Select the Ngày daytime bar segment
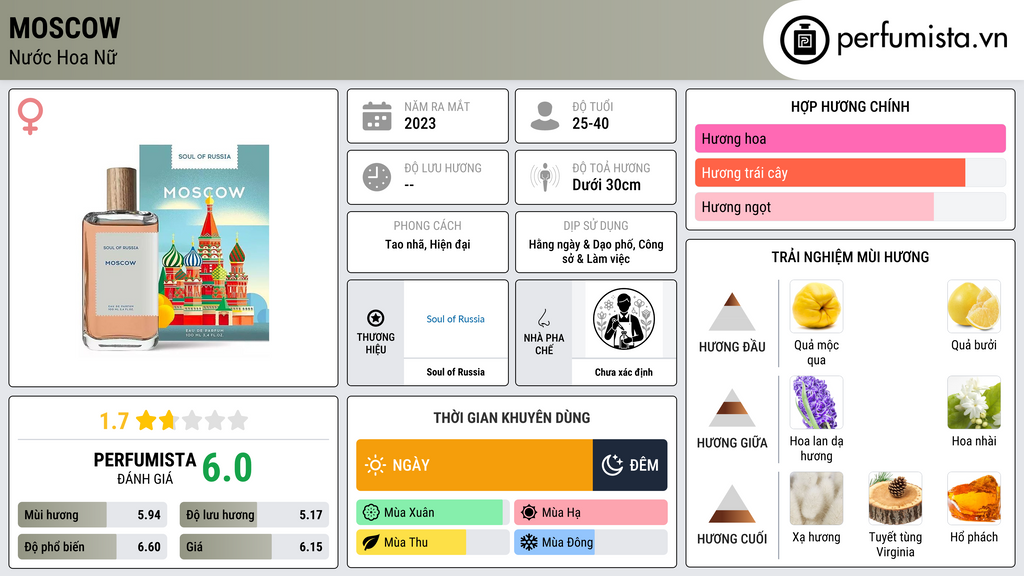Screen dimensions: 1024x576 pos(475,465)
